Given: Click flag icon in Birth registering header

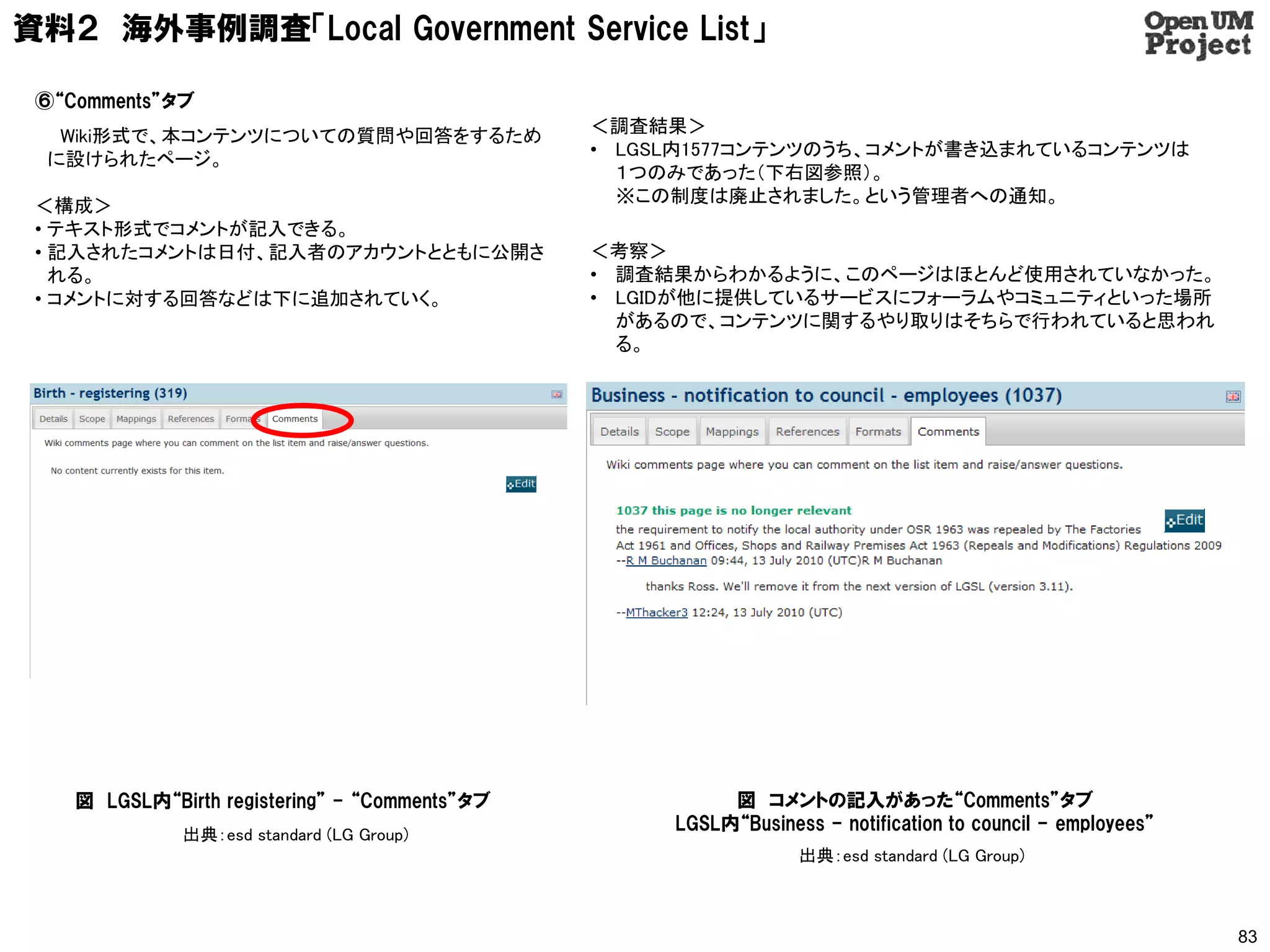Looking at the screenshot, I should 557,394.
